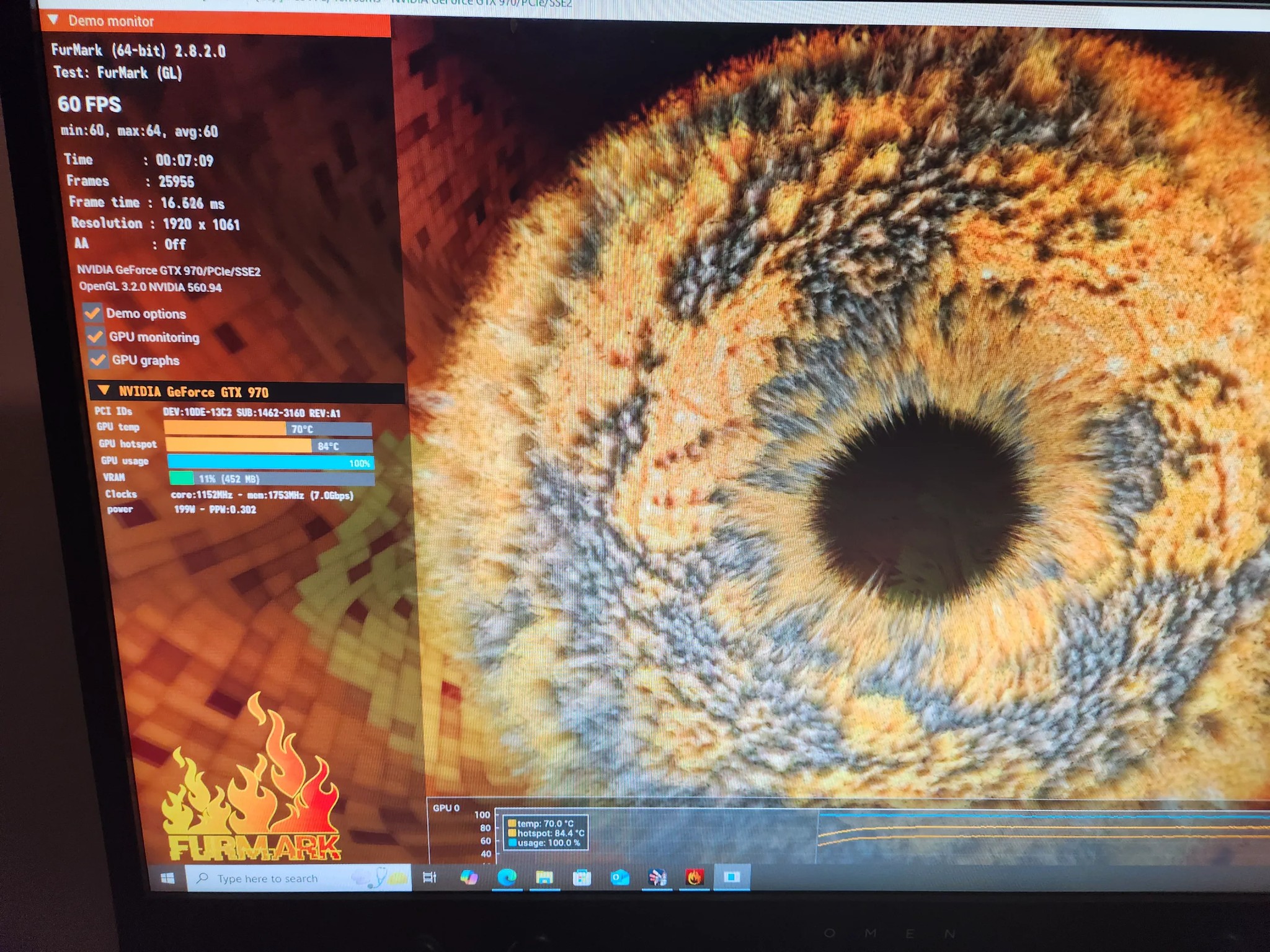The image size is (1270, 952).
Task: Open File Explorer on the taskbar
Action: click(x=544, y=878)
